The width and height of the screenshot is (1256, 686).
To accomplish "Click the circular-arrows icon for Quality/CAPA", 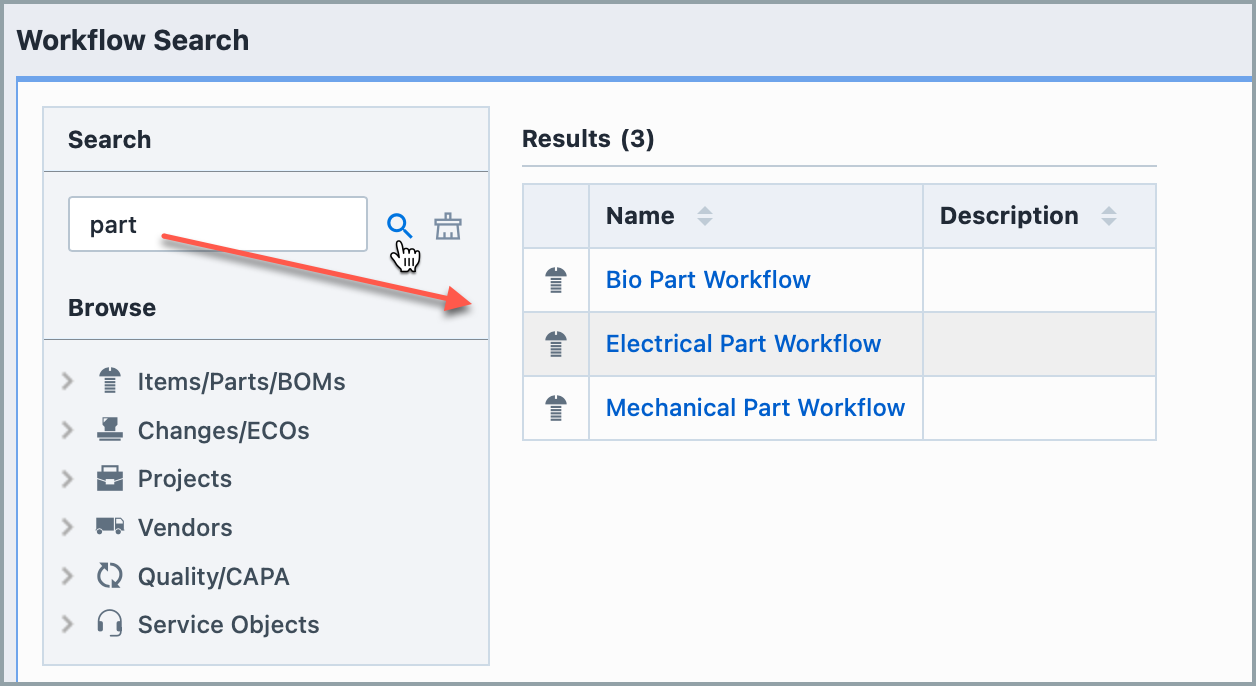I will 110,576.
